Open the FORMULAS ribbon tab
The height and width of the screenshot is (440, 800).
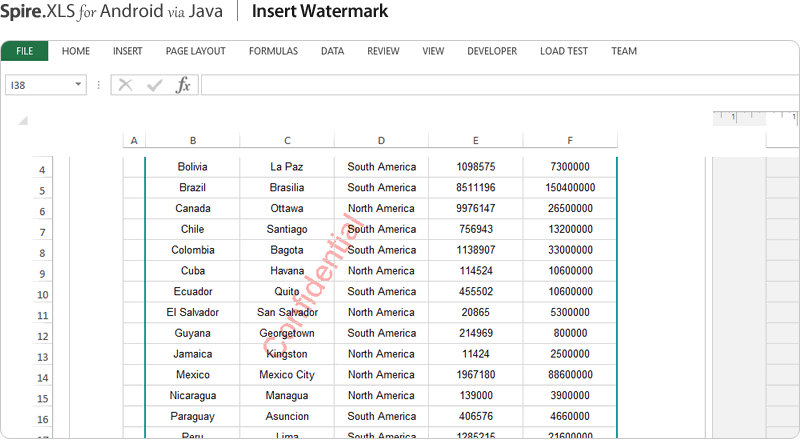273,51
